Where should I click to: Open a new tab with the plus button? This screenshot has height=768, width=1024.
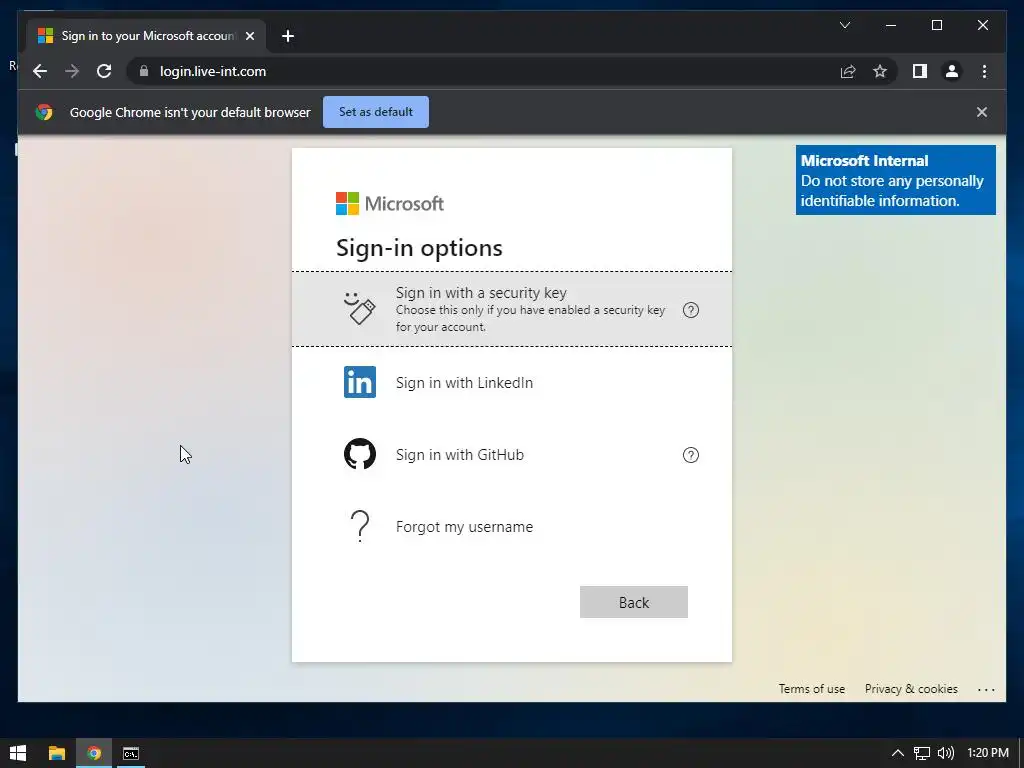coord(287,36)
